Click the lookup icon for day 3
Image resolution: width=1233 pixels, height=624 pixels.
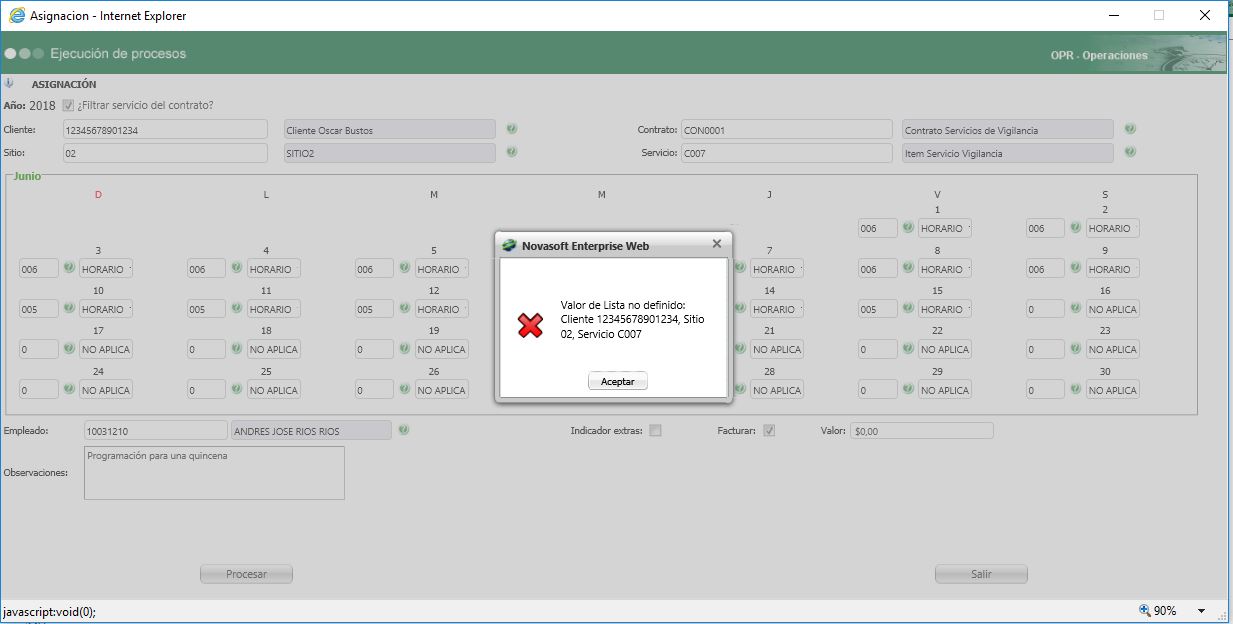(x=69, y=268)
